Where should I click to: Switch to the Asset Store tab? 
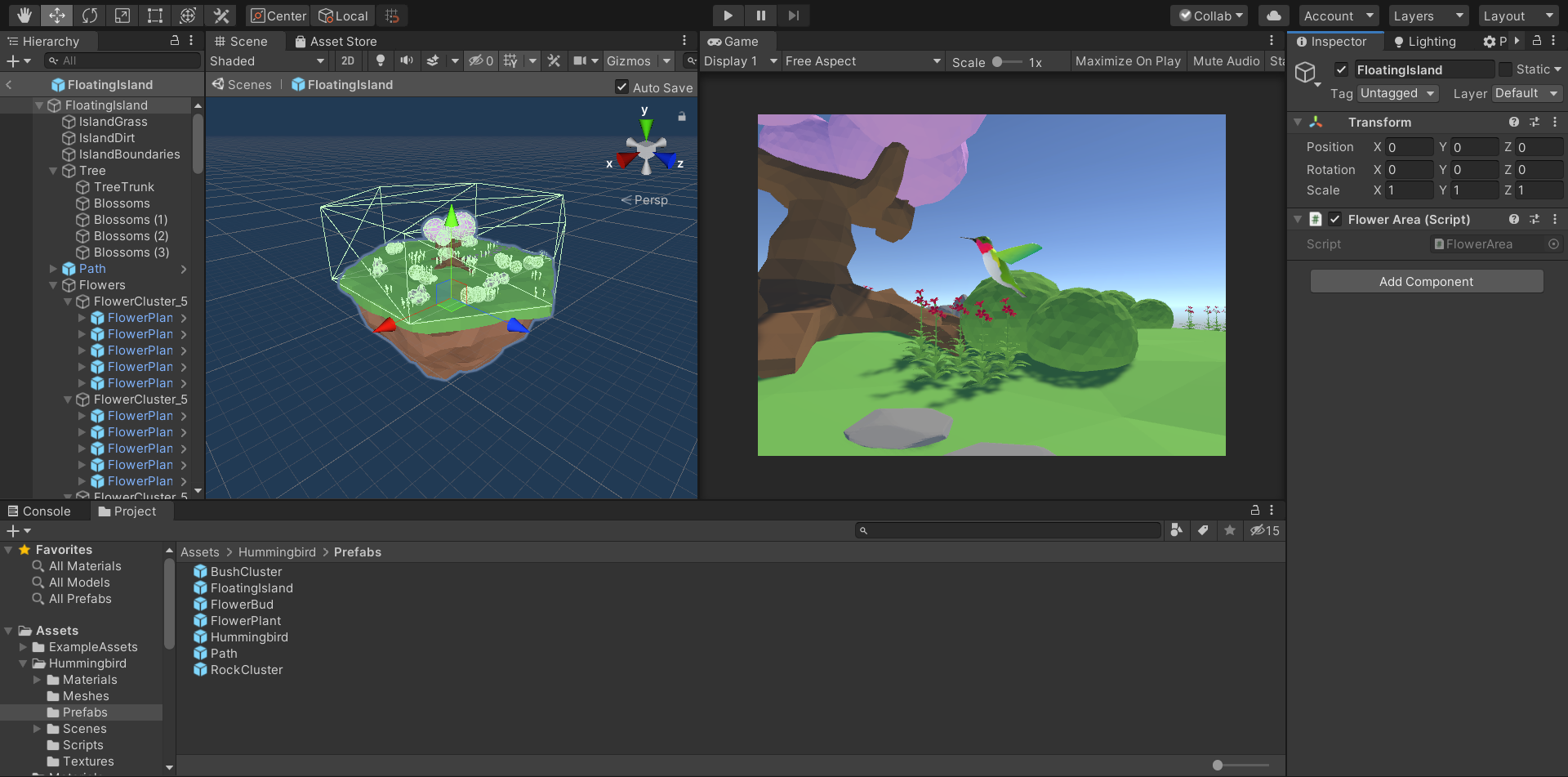click(336, 41)
